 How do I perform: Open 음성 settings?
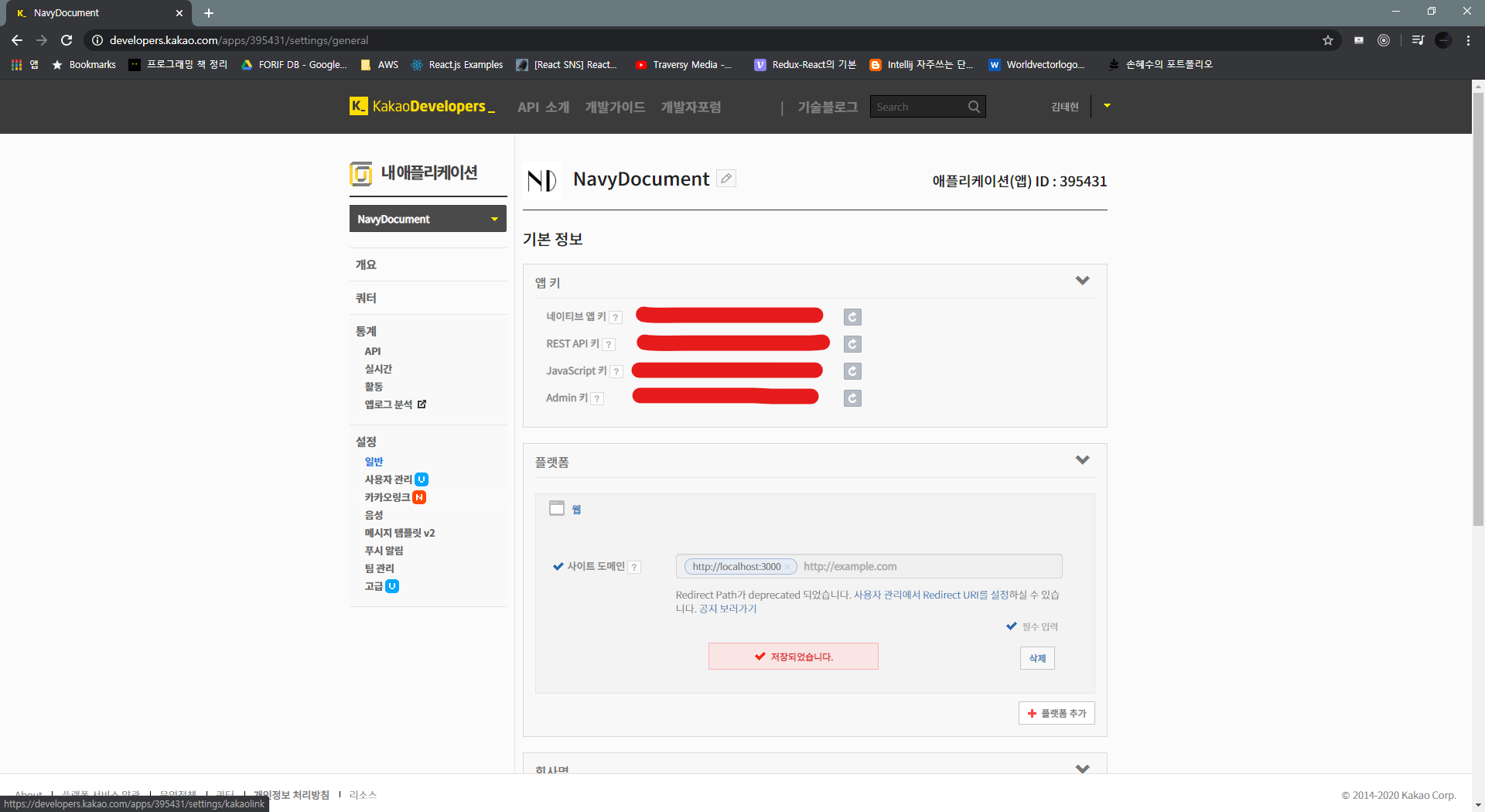(x=374, y=515)
